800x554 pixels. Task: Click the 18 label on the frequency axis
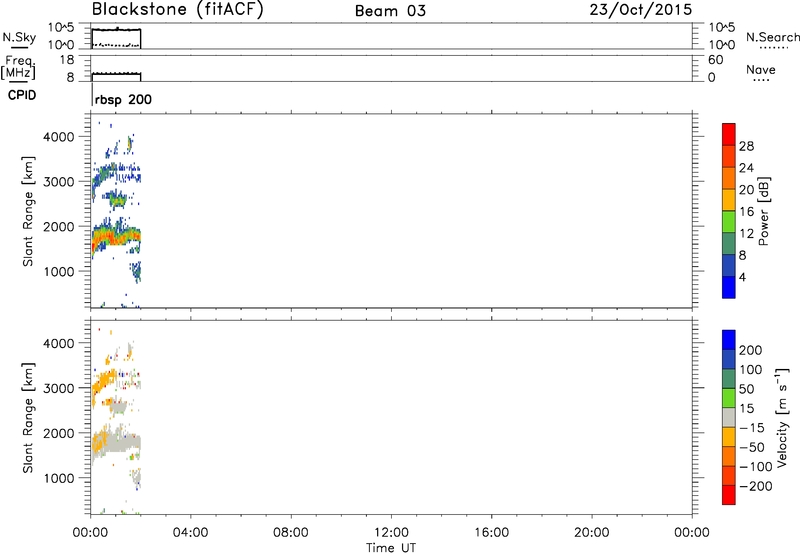pyautogui.click(x=67, y=60)
